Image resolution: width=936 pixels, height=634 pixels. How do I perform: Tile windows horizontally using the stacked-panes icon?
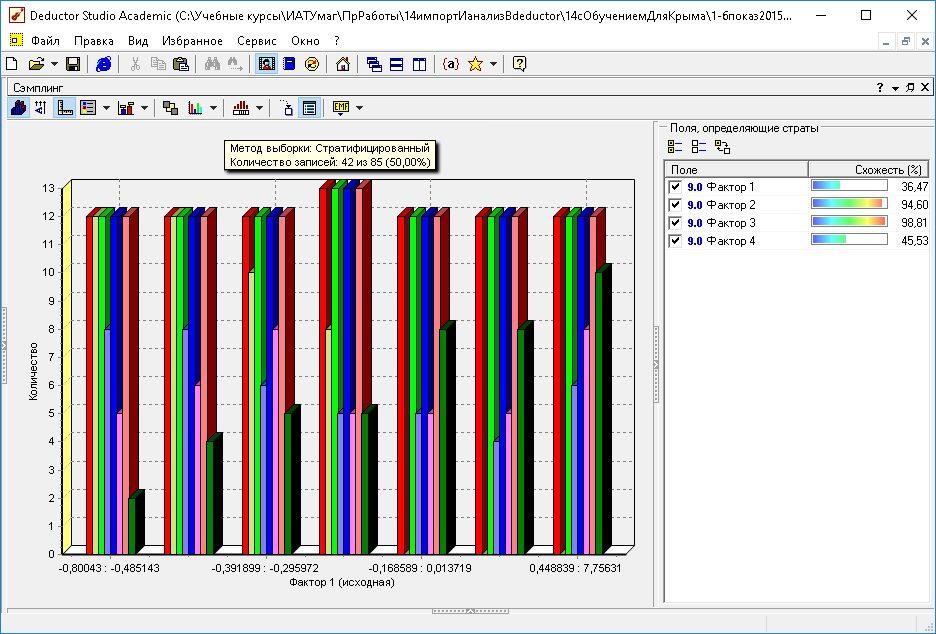coord(396,64)
